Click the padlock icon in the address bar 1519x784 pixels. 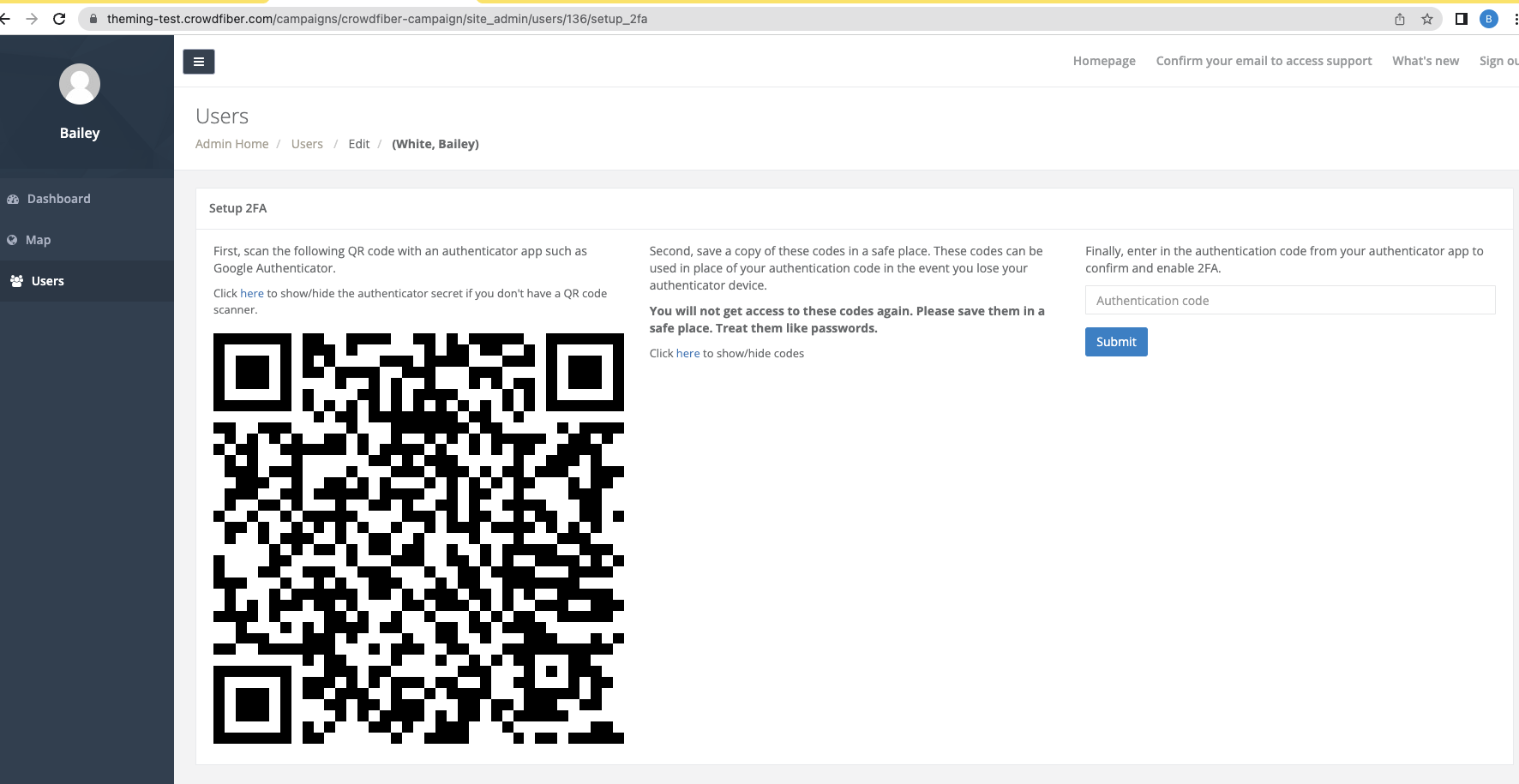pyautogui.click(x=92, y=17)
